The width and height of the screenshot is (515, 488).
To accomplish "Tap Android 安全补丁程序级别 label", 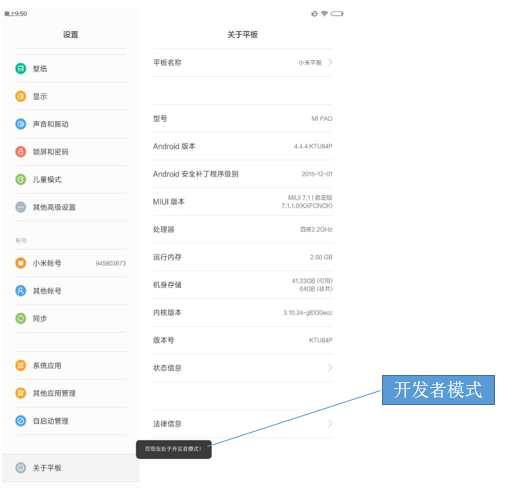I will (x=195, y=174).
